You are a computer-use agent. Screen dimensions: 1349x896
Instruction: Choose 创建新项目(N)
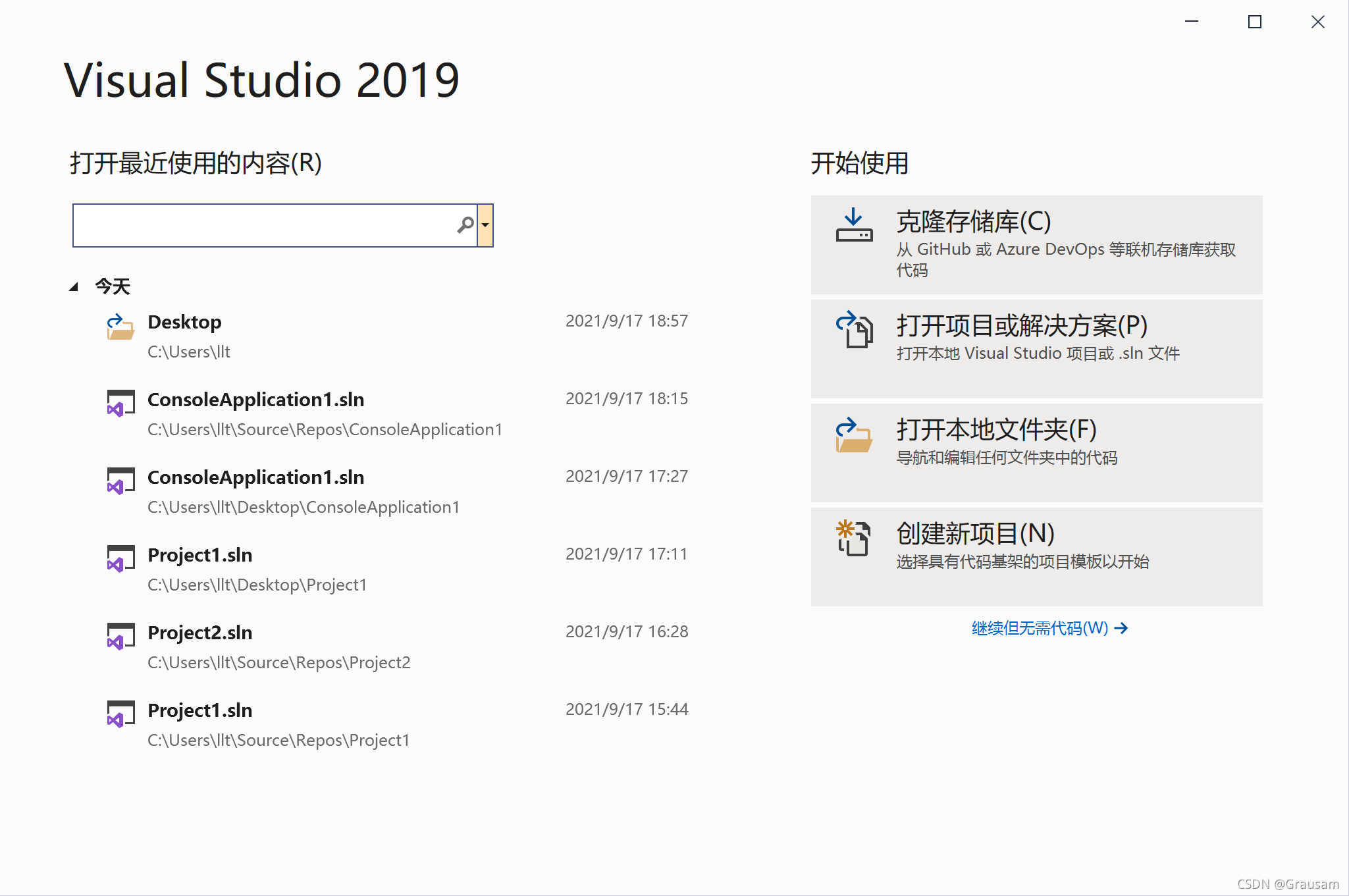(1036, 556)
